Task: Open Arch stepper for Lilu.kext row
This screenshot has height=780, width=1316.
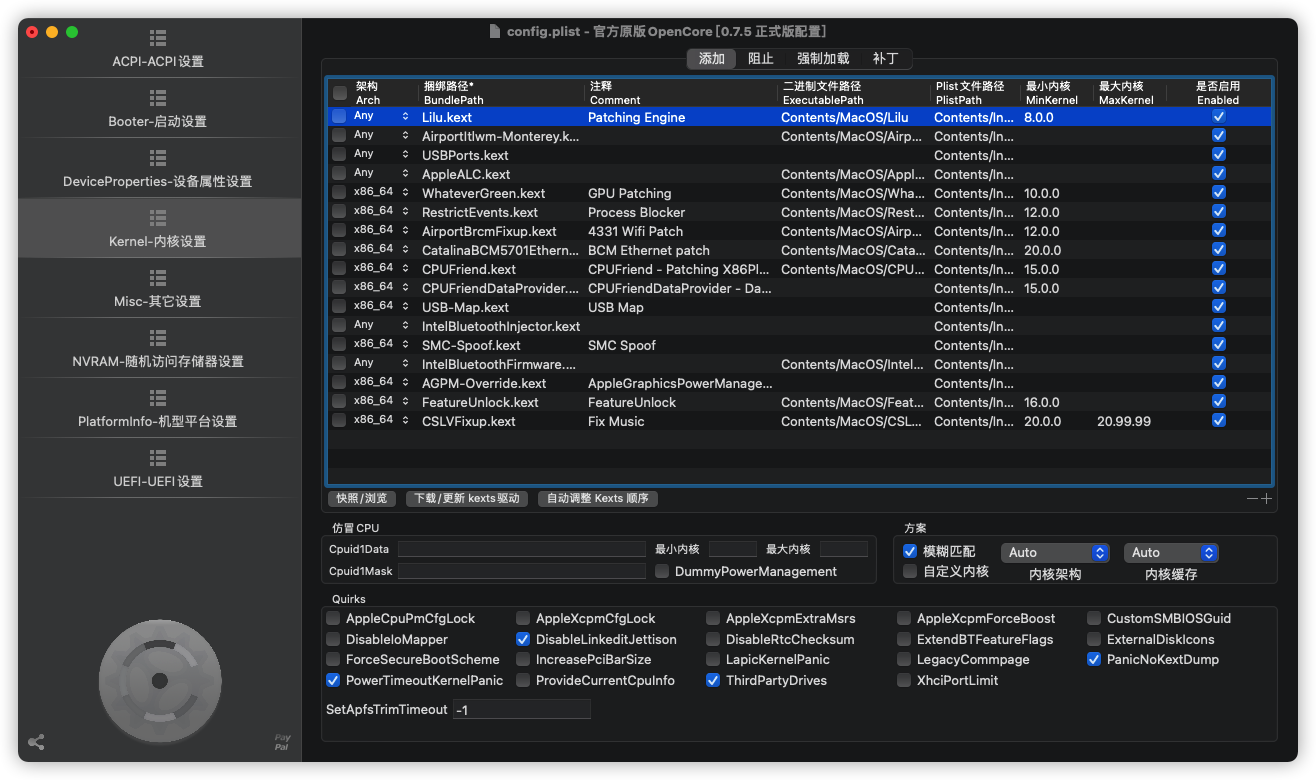Action: pos(405,117)
